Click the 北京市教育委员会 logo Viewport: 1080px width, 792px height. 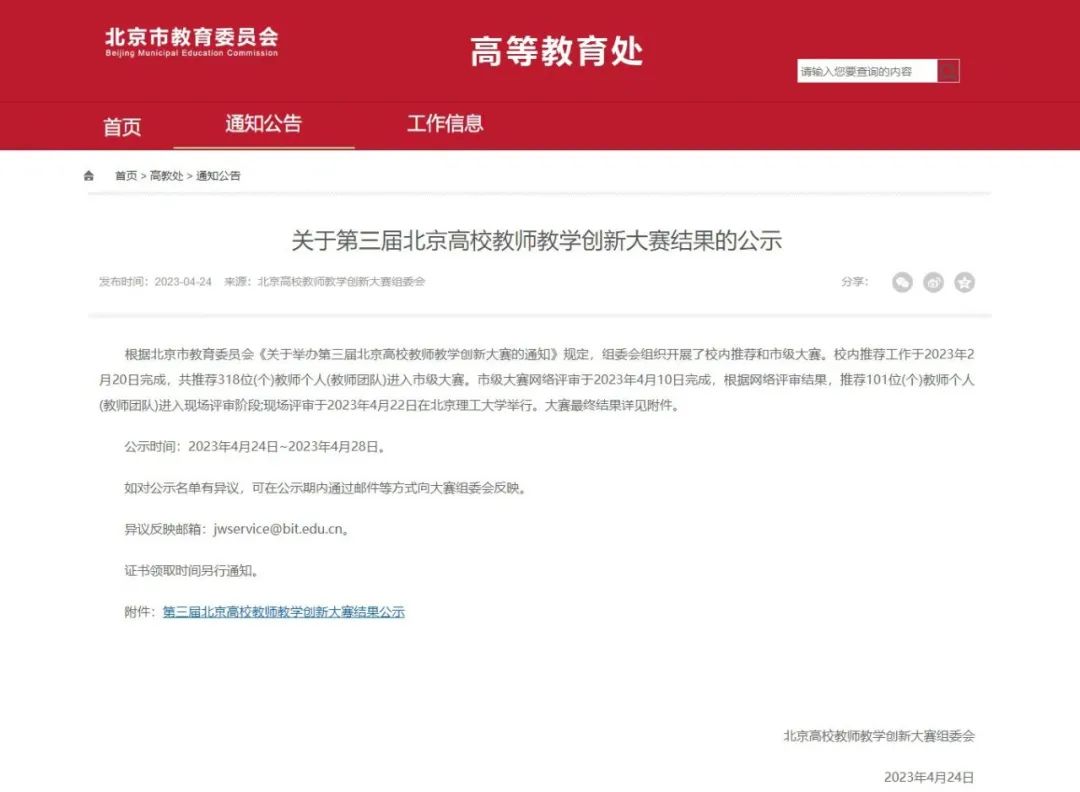tap(191, 42)
